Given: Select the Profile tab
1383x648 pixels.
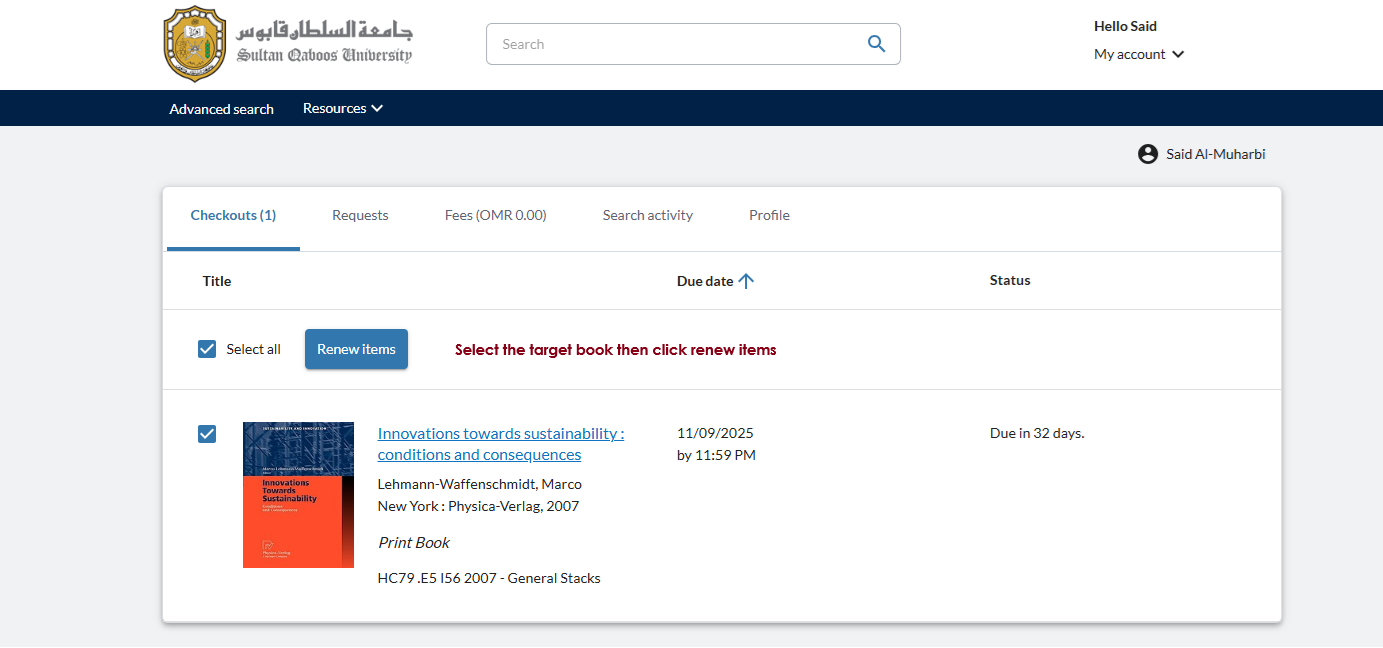Looking at the screenshot, I should tap(769, 215).
